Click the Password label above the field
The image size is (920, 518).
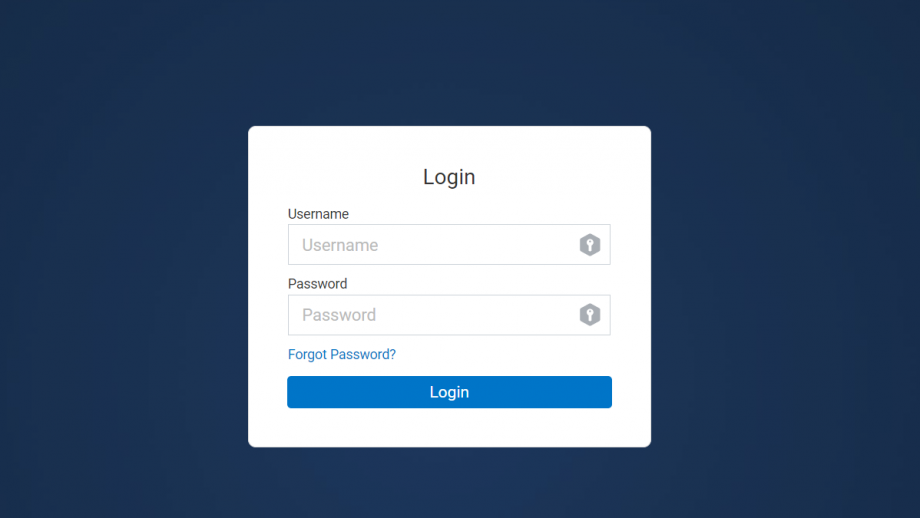[317, 284]
